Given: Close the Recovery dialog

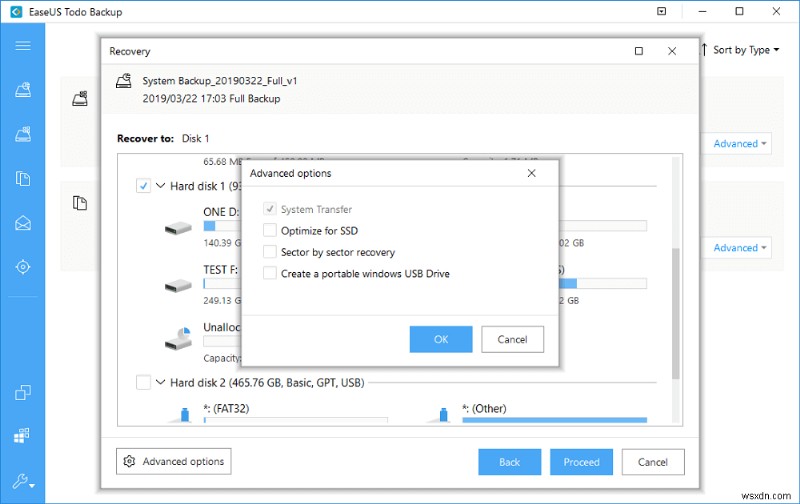Looking at the screenshot, I should click(x=672, y=51).
